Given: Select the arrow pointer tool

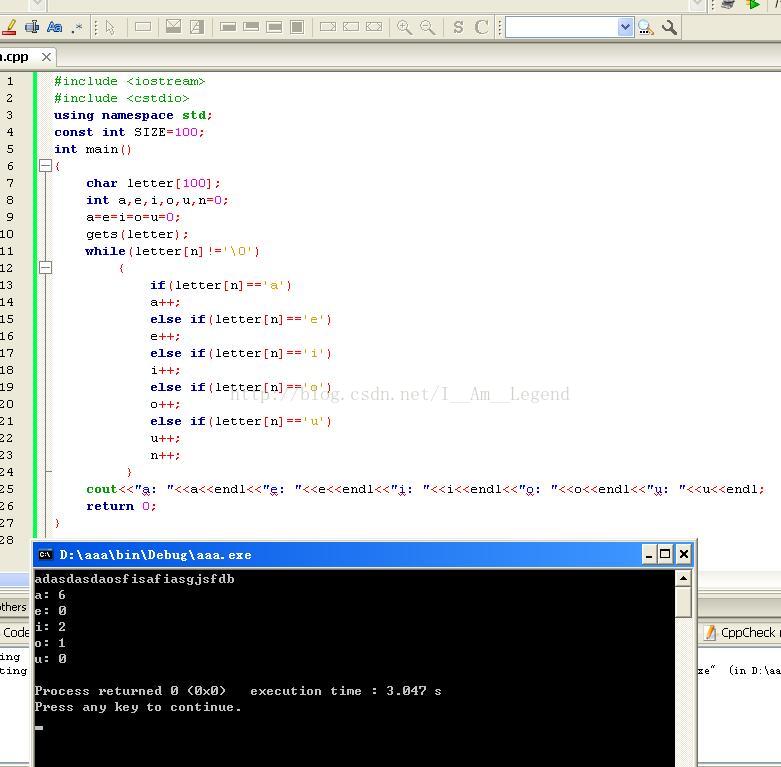Looking at the screenshot, I should pyautogui.click(x=110, y=27).
